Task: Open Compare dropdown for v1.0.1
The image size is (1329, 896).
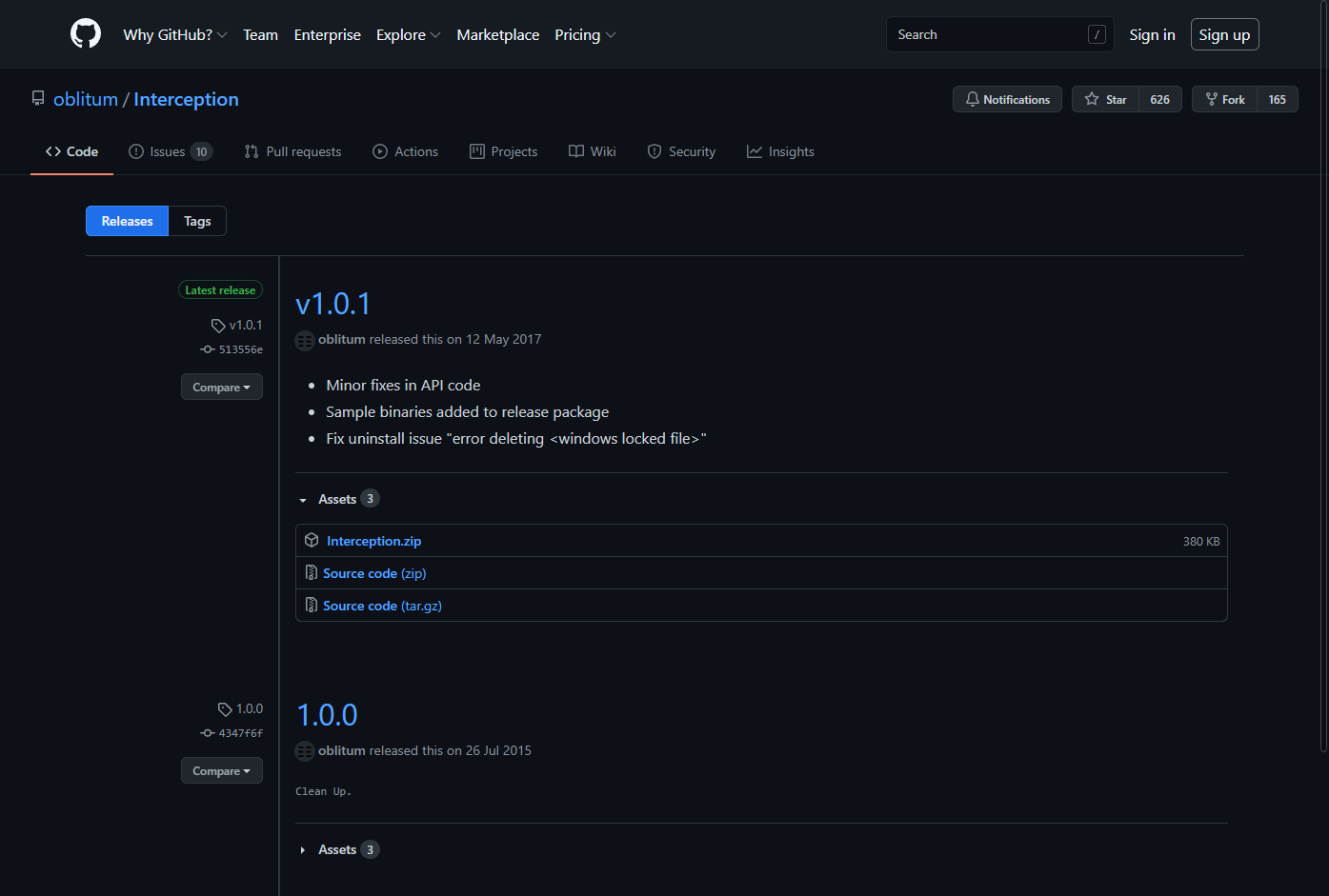Action: [222, 387]
